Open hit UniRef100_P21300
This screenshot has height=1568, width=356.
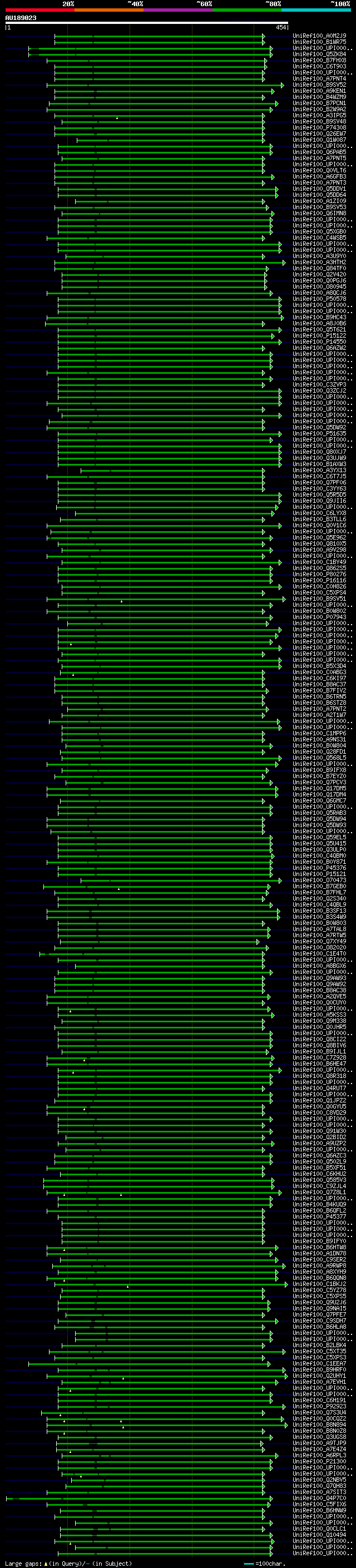pyautogui.click(x=319, y=1461)
